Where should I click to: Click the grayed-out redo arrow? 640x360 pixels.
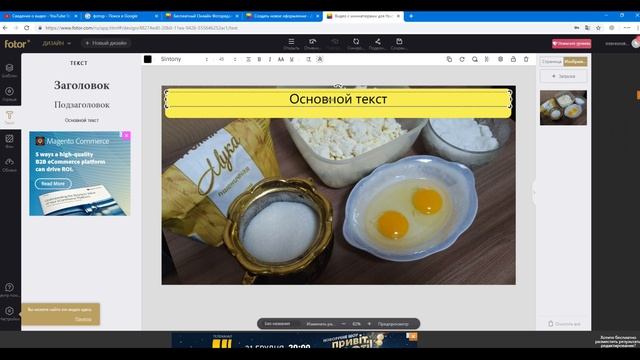coord(334,41)
